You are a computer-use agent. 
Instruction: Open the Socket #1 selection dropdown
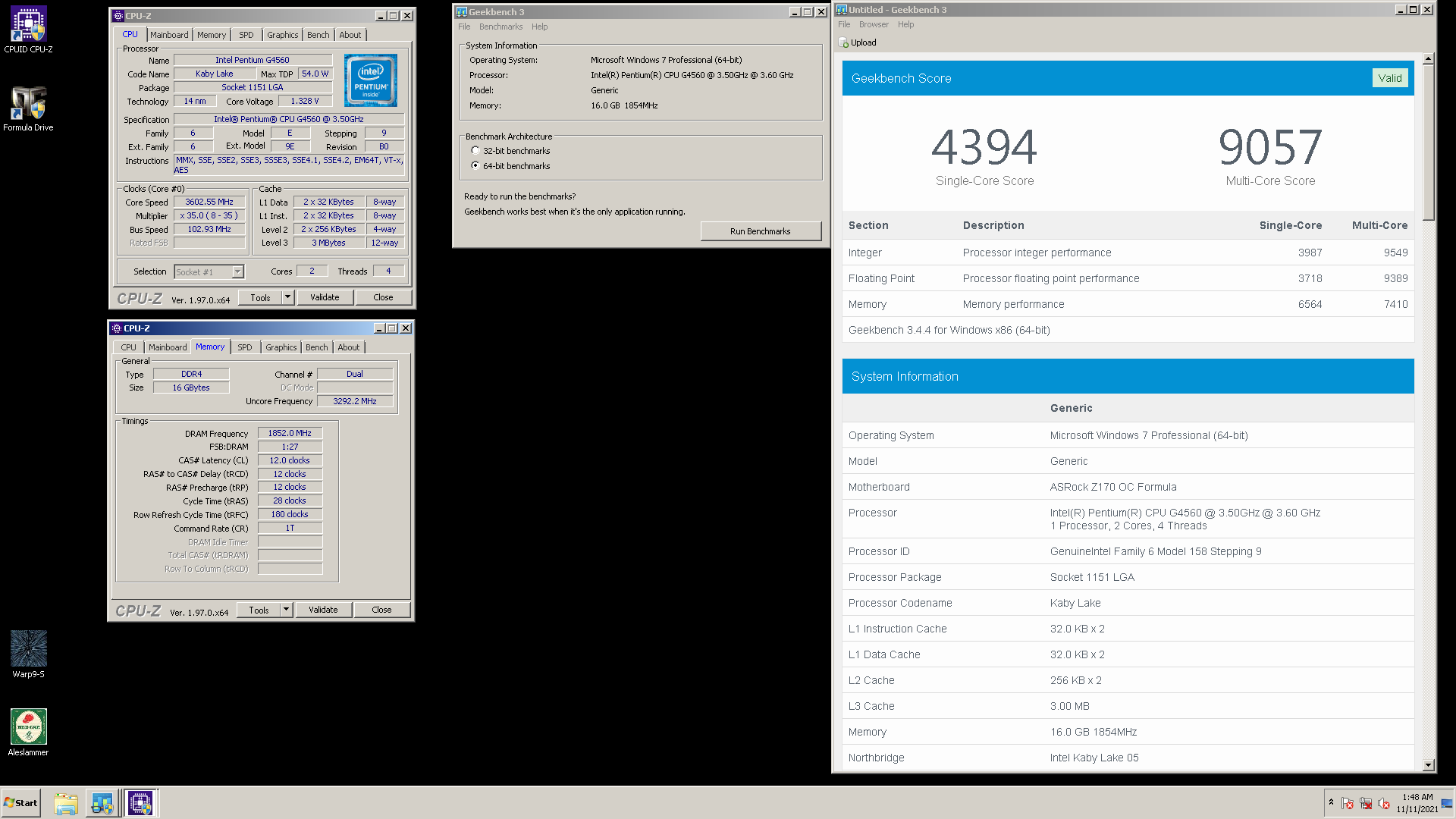click(x=237, y=271)
